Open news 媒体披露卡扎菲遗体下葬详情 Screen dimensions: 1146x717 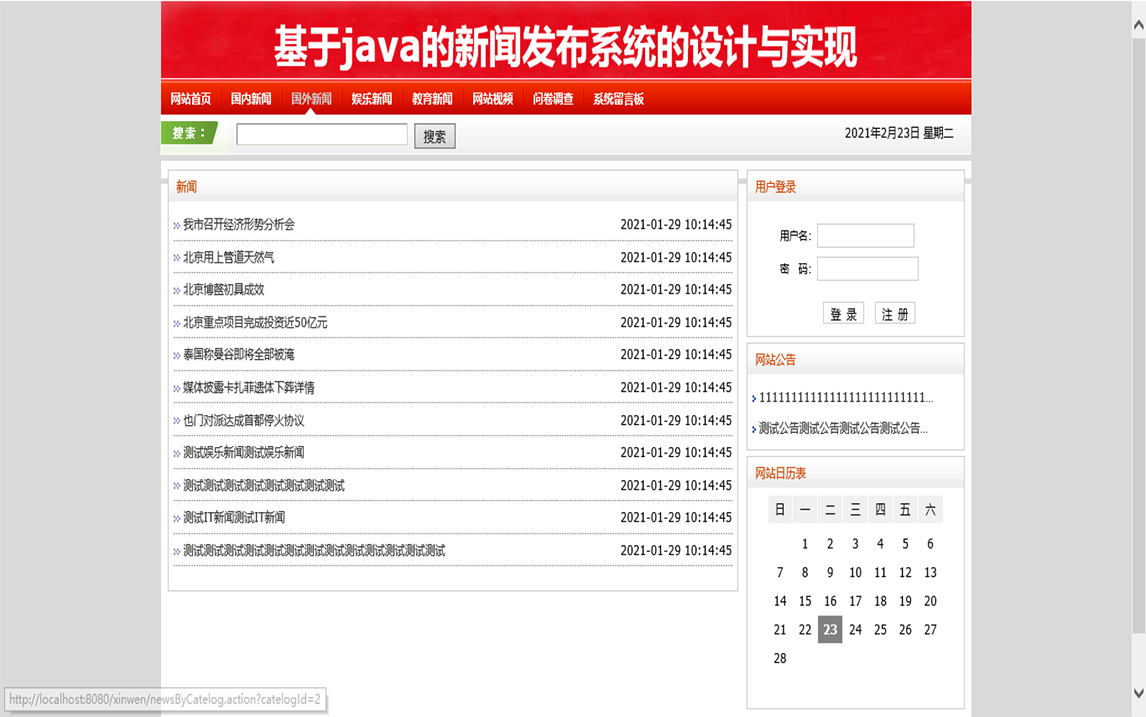click(x=248, y=387)
